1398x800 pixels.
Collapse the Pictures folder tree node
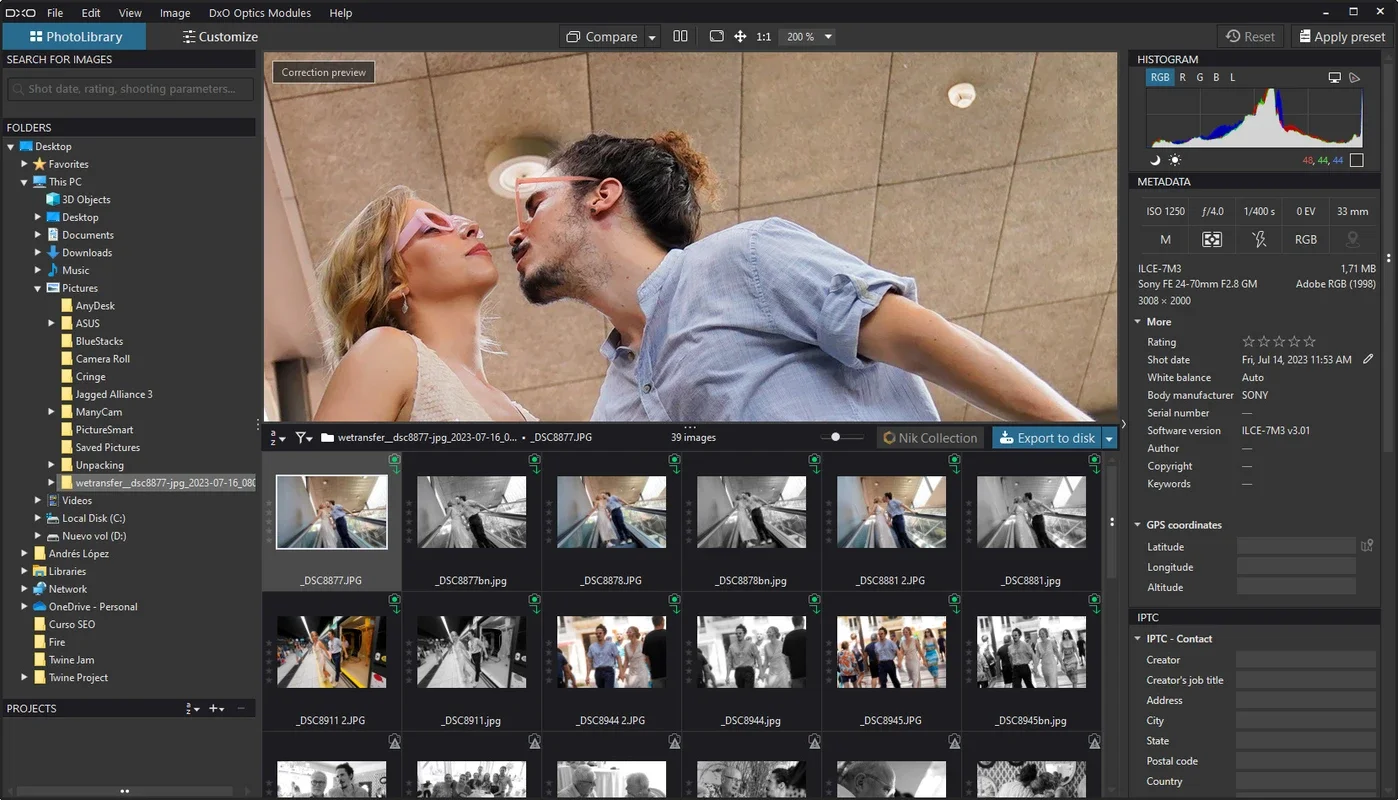[38, 288]
